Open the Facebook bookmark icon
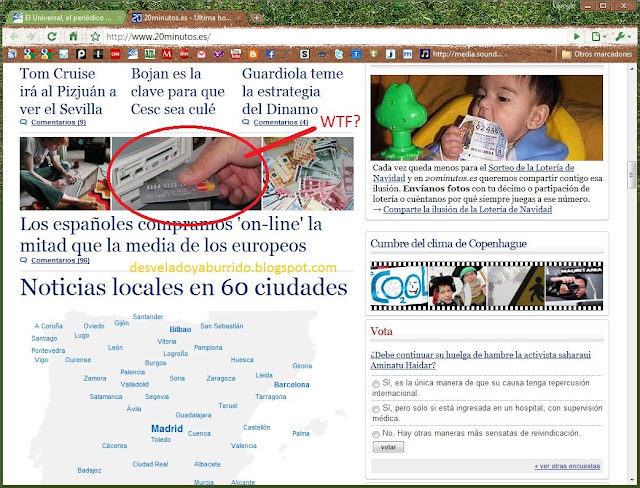Screen dimensions: 640x488 pos(270,54)
